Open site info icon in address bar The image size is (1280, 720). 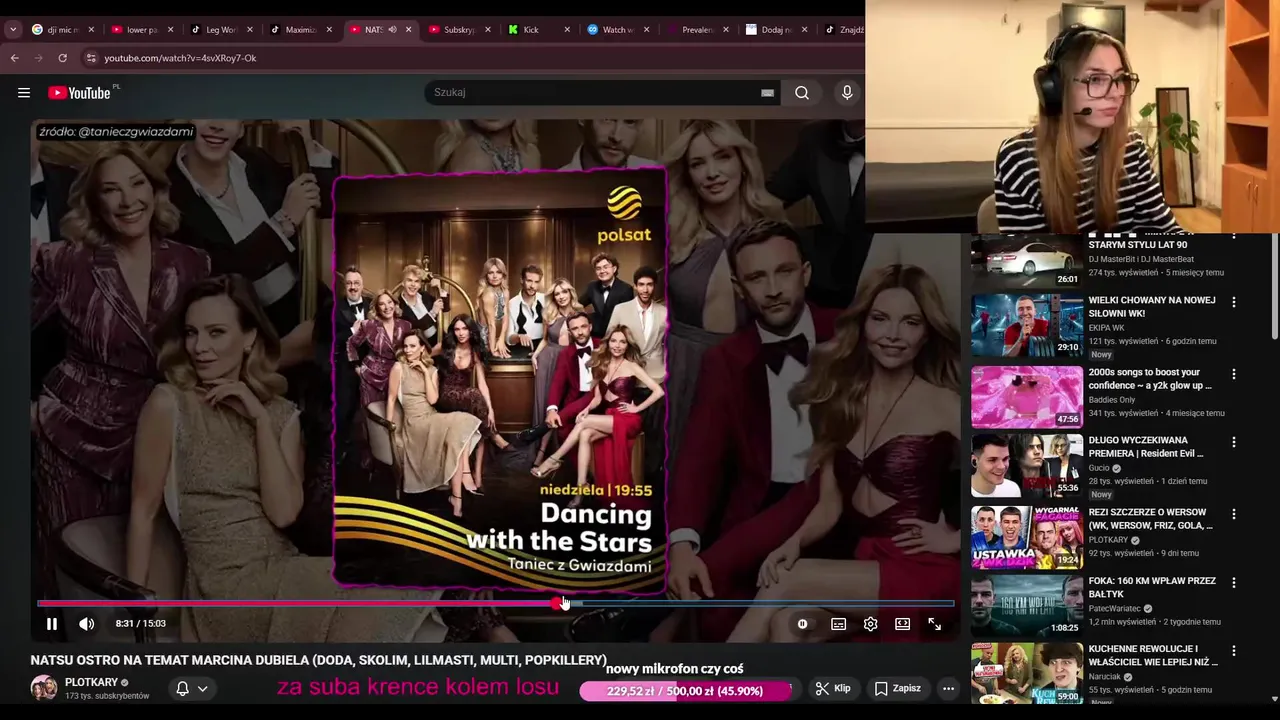(91, 58)
